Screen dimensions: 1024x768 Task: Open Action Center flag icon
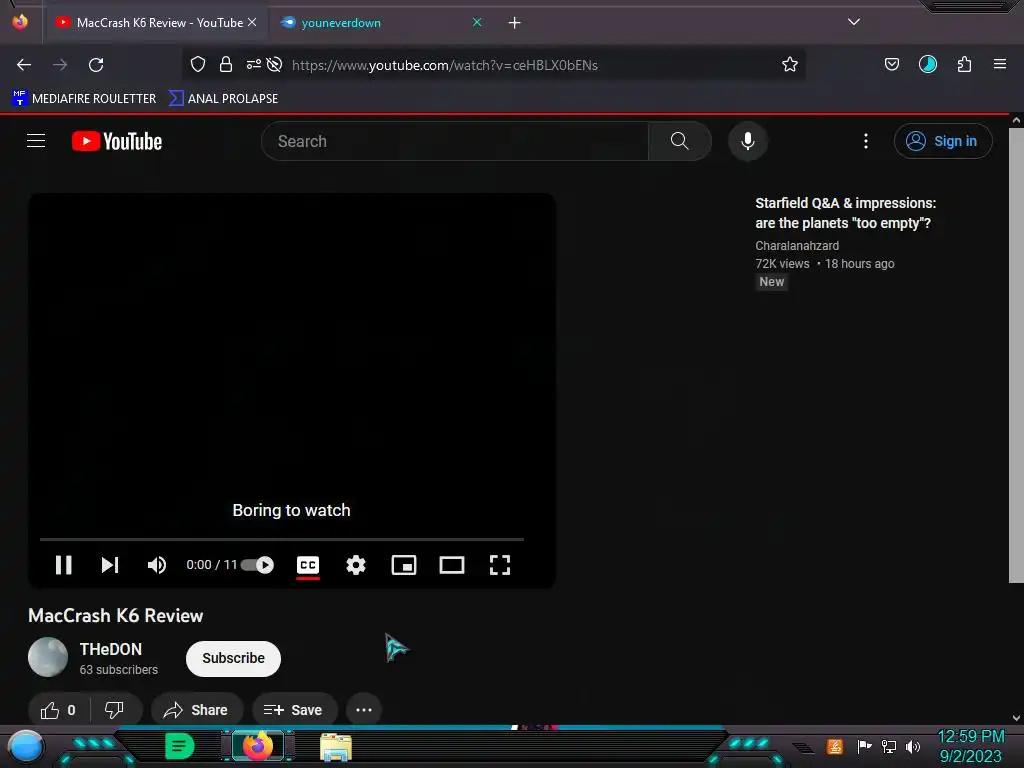tap(864, 746)
